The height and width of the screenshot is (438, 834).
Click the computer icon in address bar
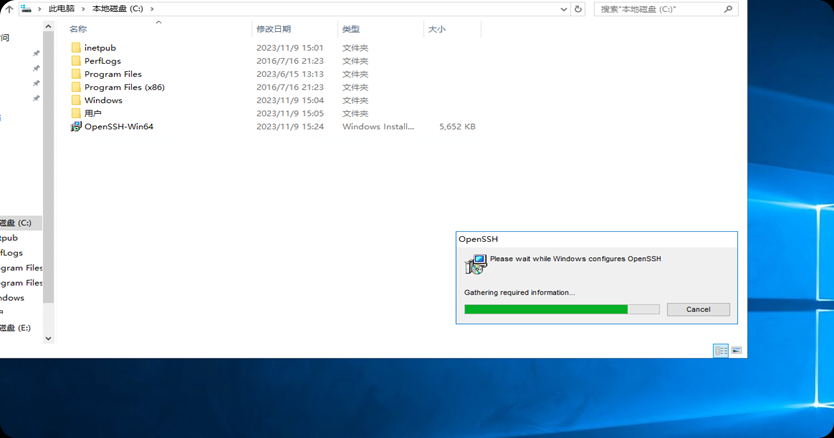(x=26, y=9)
